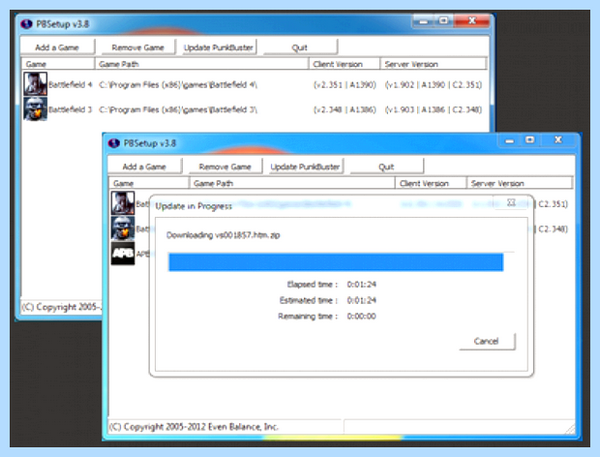Click Downloading vs001857.htm.zip text
Image resolution: width=600 pixels, height=457 pixels.
(x=223, y=235)
